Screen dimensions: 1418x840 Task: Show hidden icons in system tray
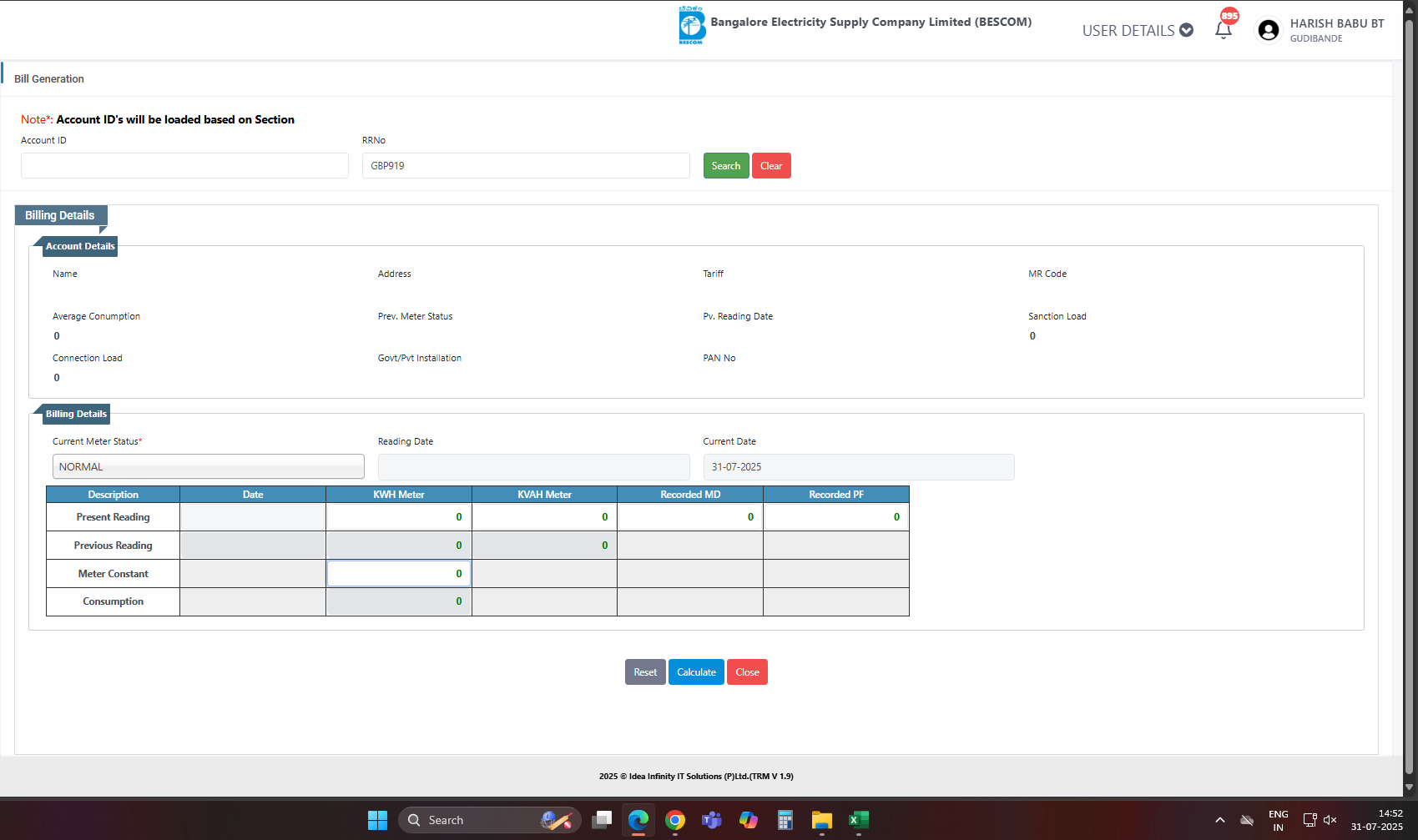pos(1219,820)
